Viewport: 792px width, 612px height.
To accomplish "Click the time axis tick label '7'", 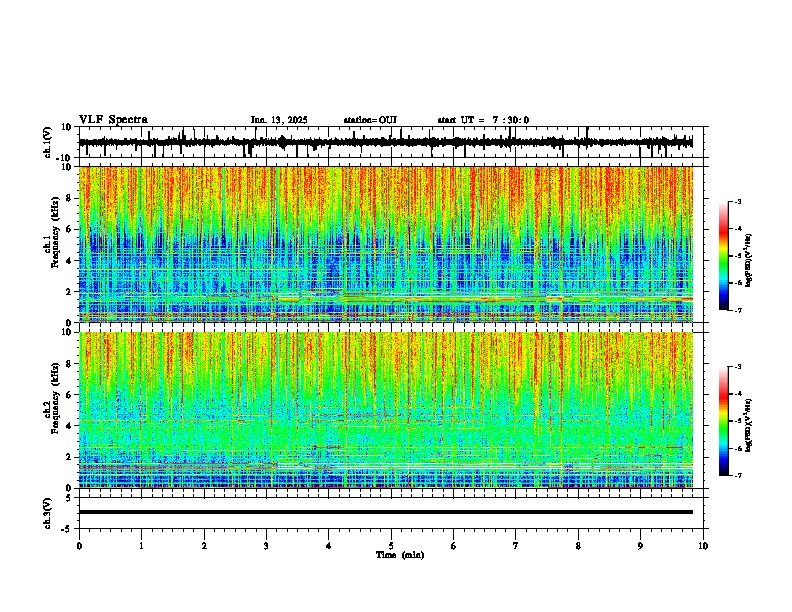I will [516, 546].
